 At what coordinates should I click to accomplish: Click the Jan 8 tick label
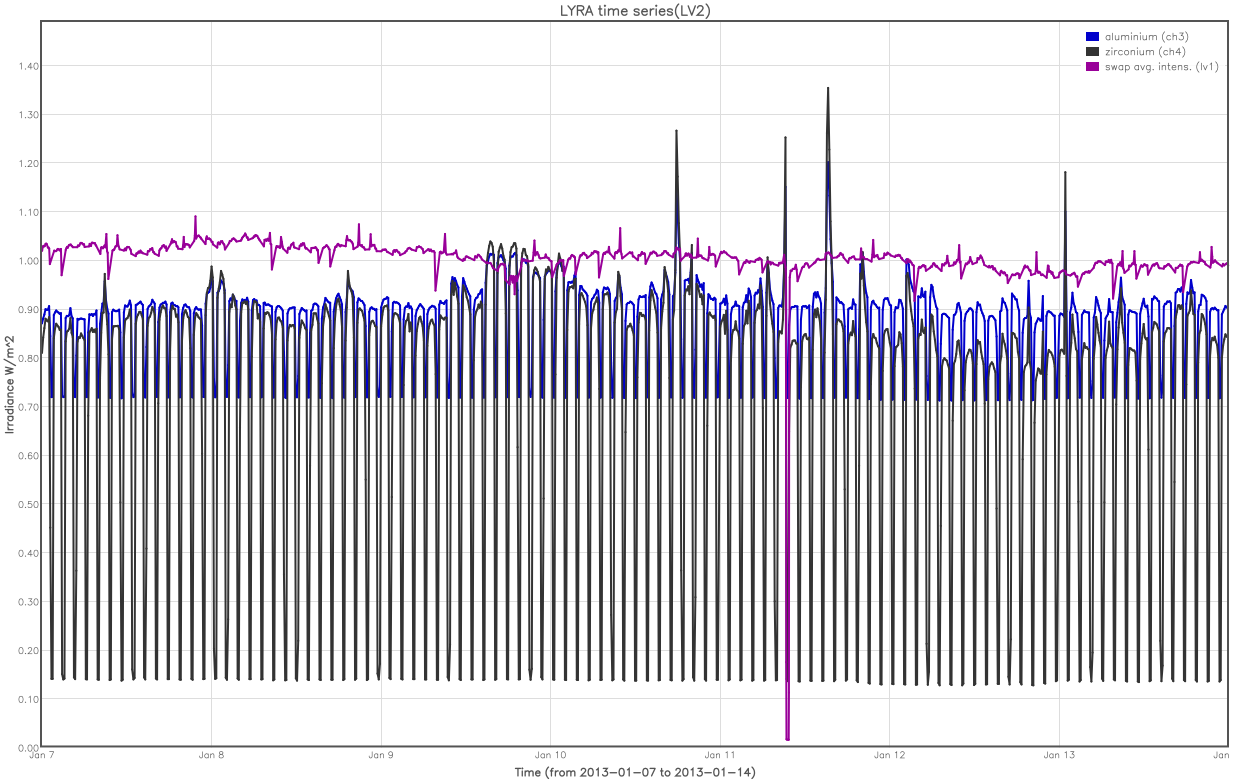coord(212,756)
